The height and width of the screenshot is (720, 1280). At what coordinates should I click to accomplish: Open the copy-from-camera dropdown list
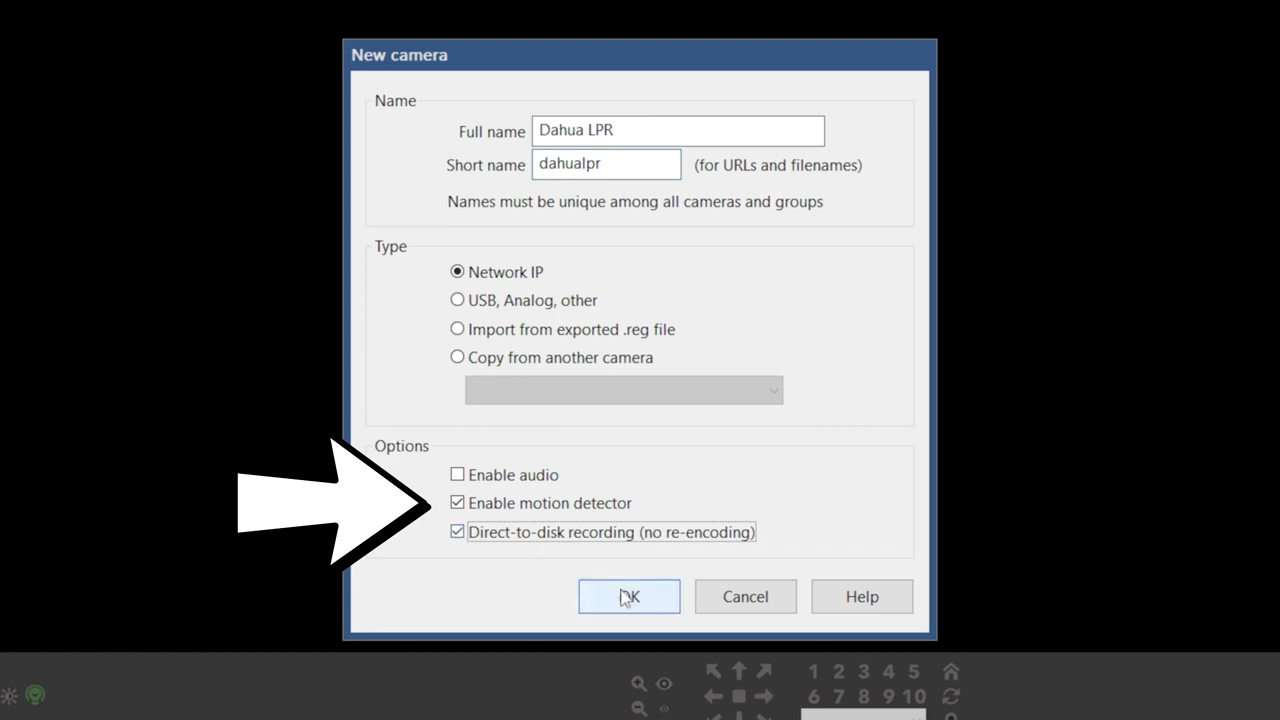[624, 390]
